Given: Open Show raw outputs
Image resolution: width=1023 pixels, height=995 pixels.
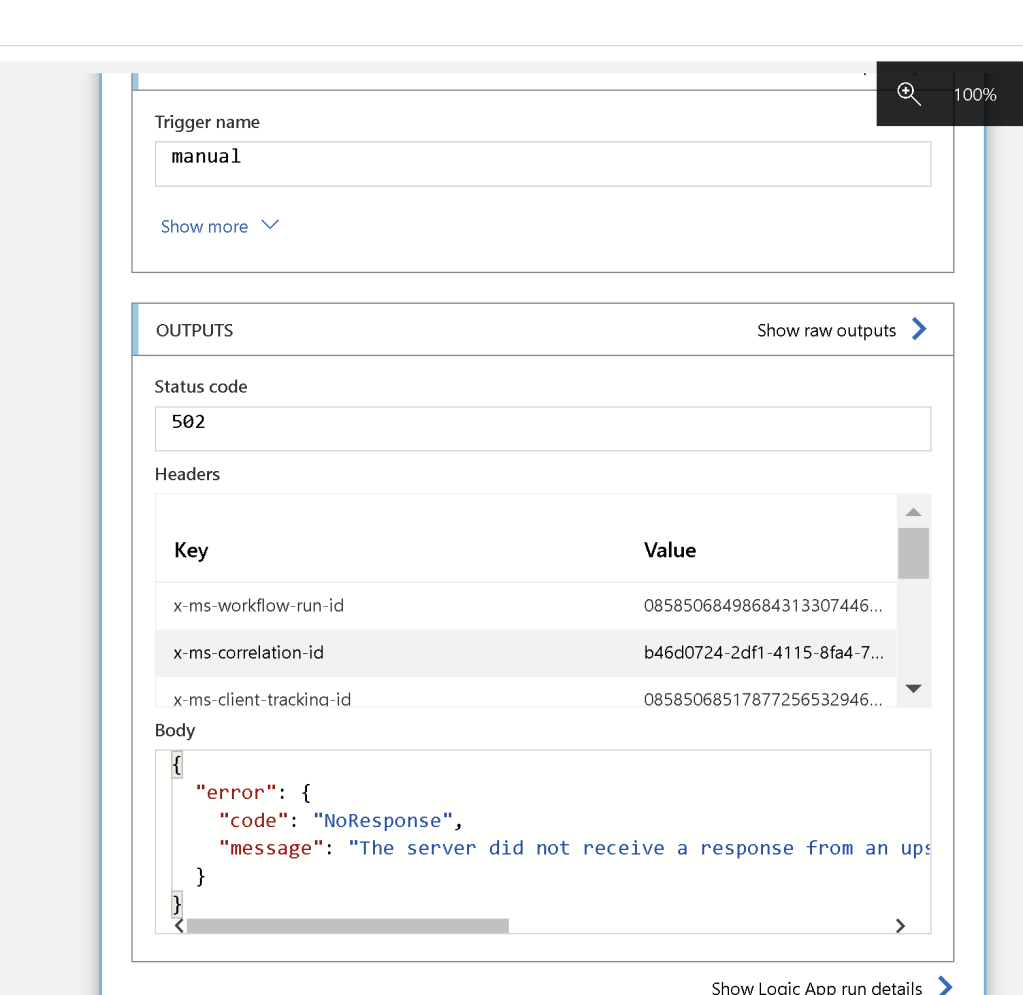Looking at the screenshot, I should pos(826,330).
